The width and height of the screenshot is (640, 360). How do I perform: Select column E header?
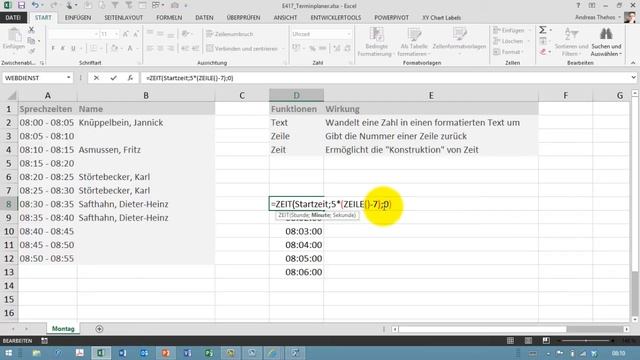431,96
